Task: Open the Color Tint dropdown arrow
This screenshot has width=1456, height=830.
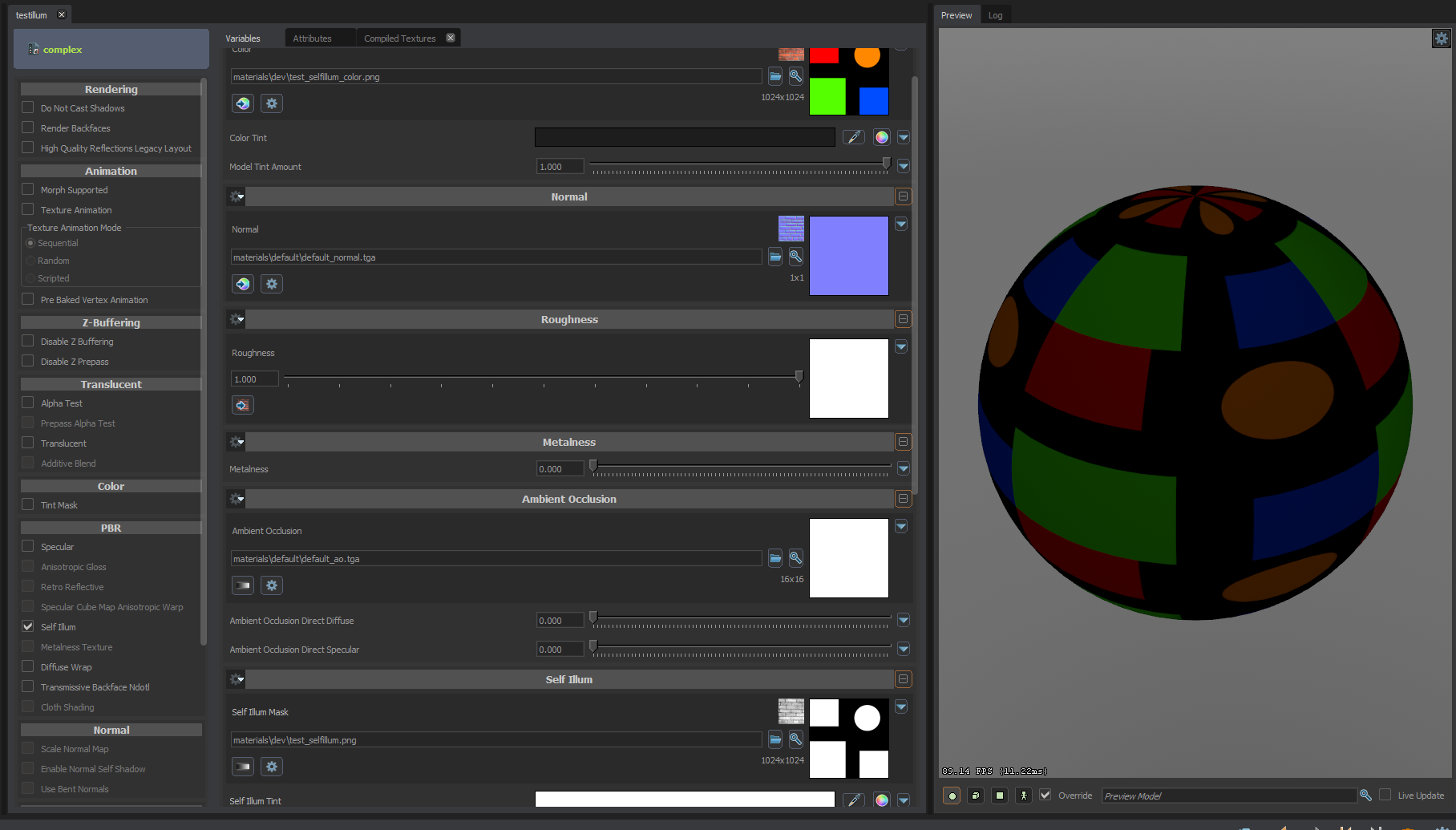Action: (904, 137)
